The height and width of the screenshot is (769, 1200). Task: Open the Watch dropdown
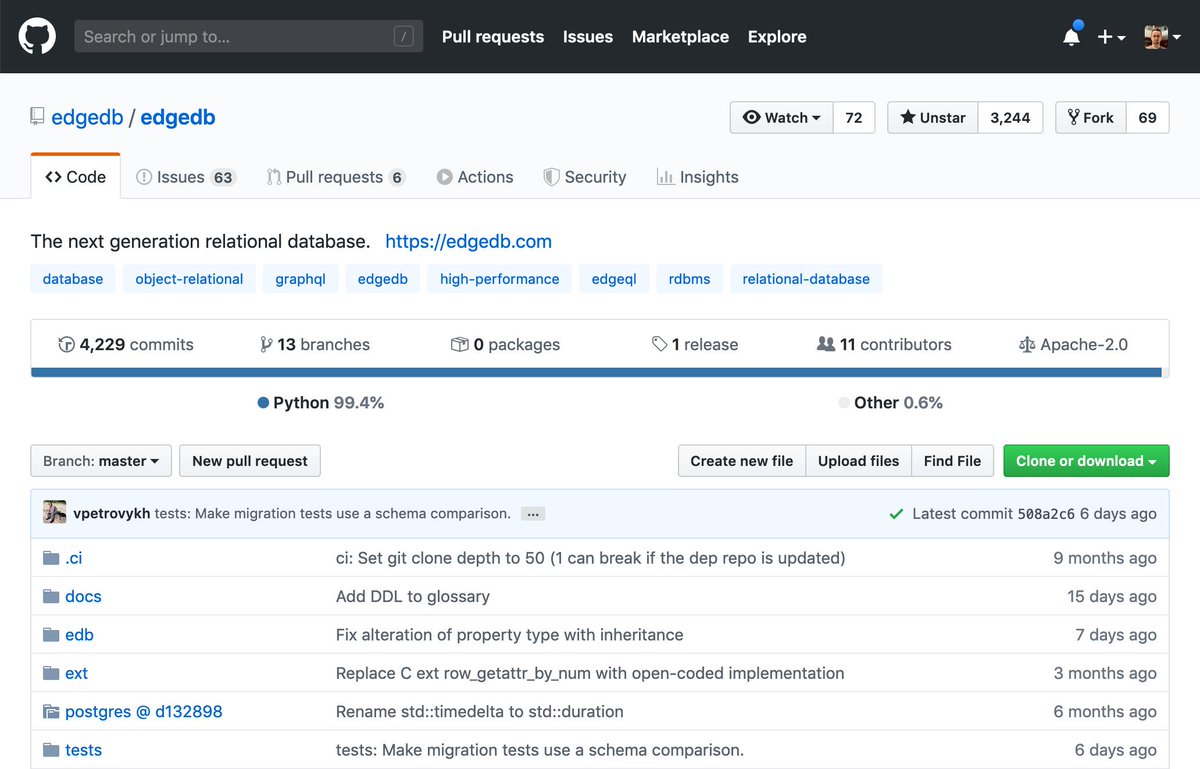[782, 117]
